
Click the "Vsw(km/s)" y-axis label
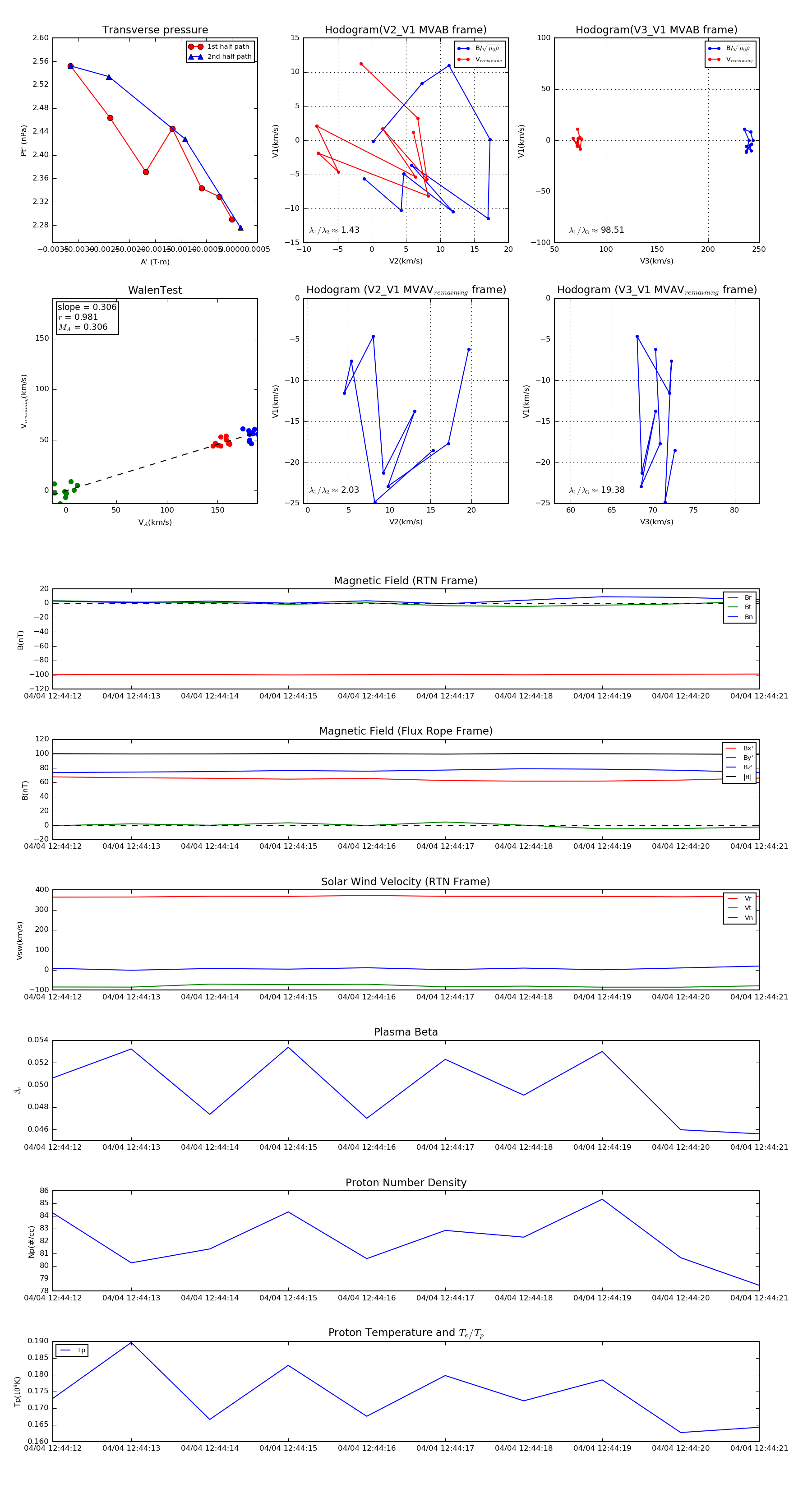pos(20,940)
